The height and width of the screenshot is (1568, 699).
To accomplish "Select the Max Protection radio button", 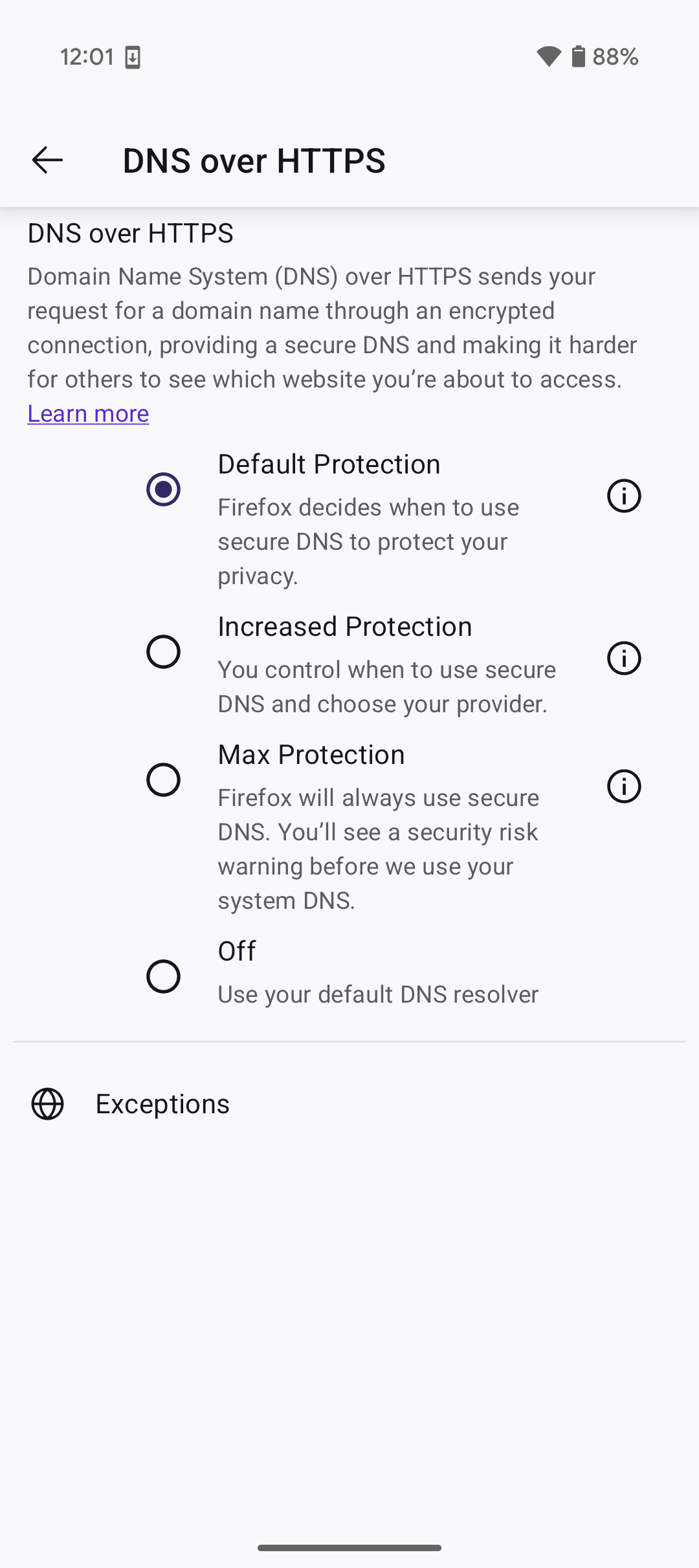I will coord(163,779).
